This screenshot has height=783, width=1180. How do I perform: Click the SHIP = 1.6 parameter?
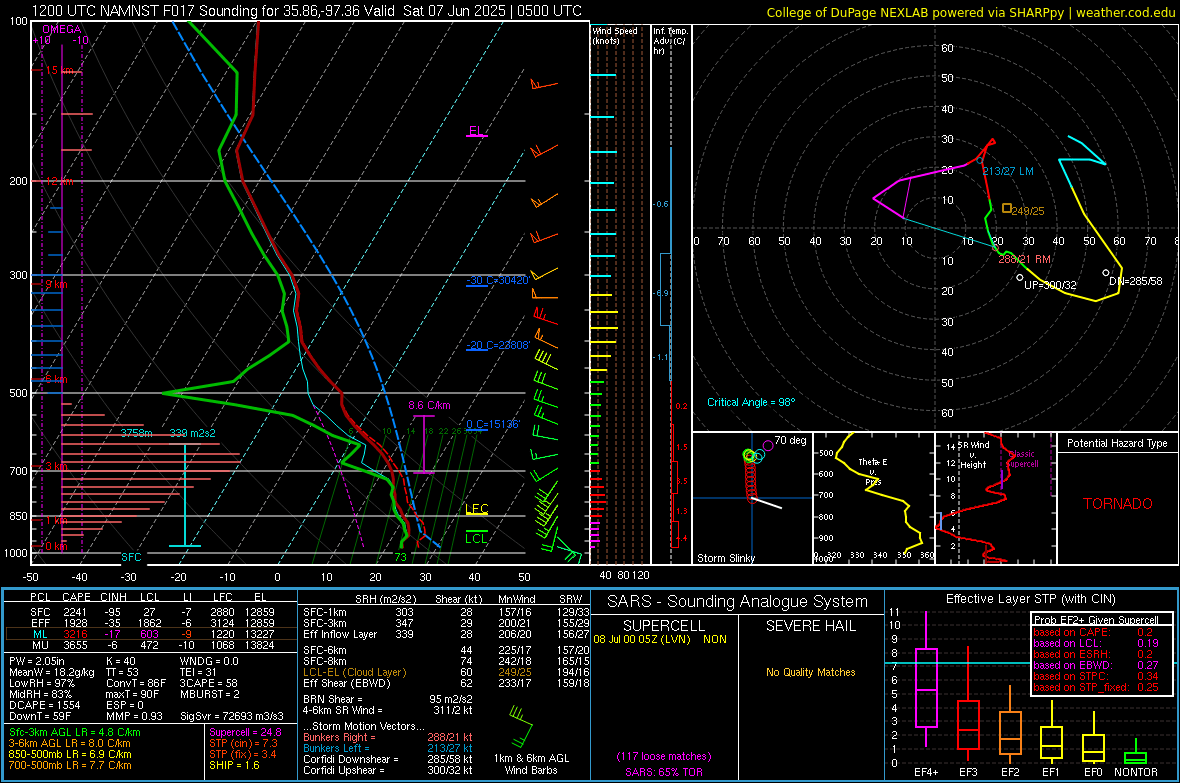234,765
